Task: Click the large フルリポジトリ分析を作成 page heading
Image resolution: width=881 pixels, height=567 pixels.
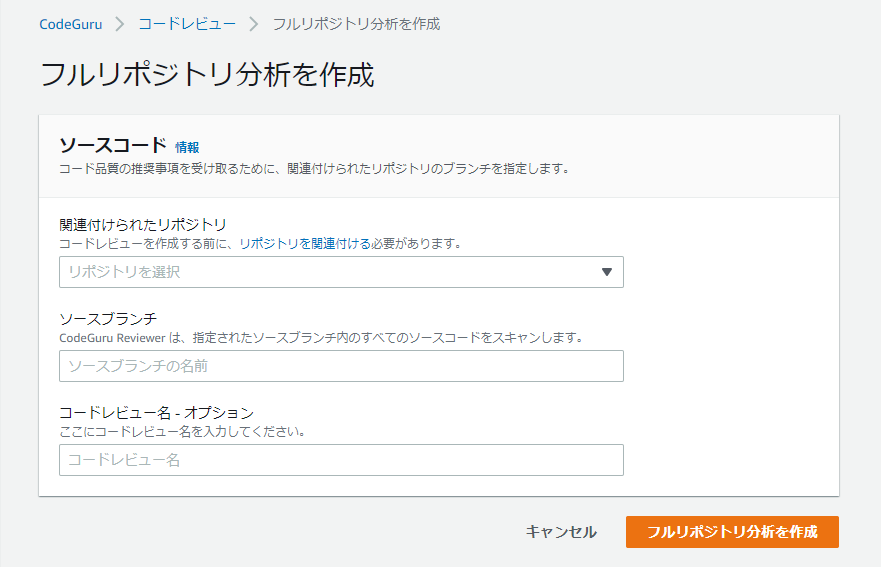Action: point(207,75)
